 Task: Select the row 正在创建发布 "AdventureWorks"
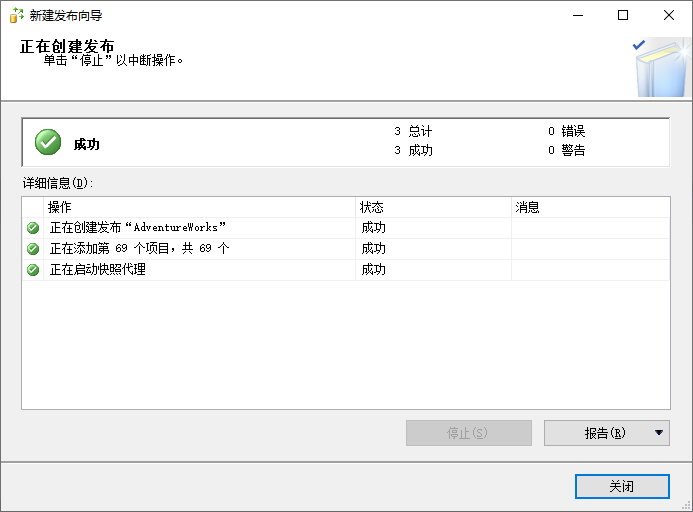coord(346,228)
